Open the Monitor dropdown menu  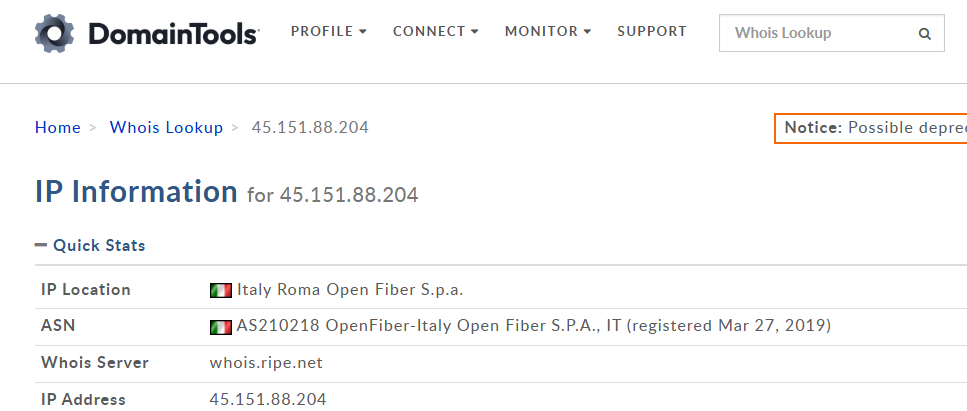point(547,31)
